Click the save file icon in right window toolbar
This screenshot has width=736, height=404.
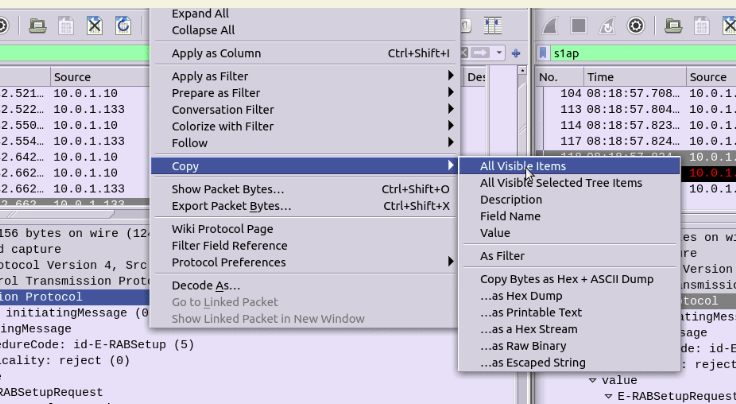click(x=702, y=25)
